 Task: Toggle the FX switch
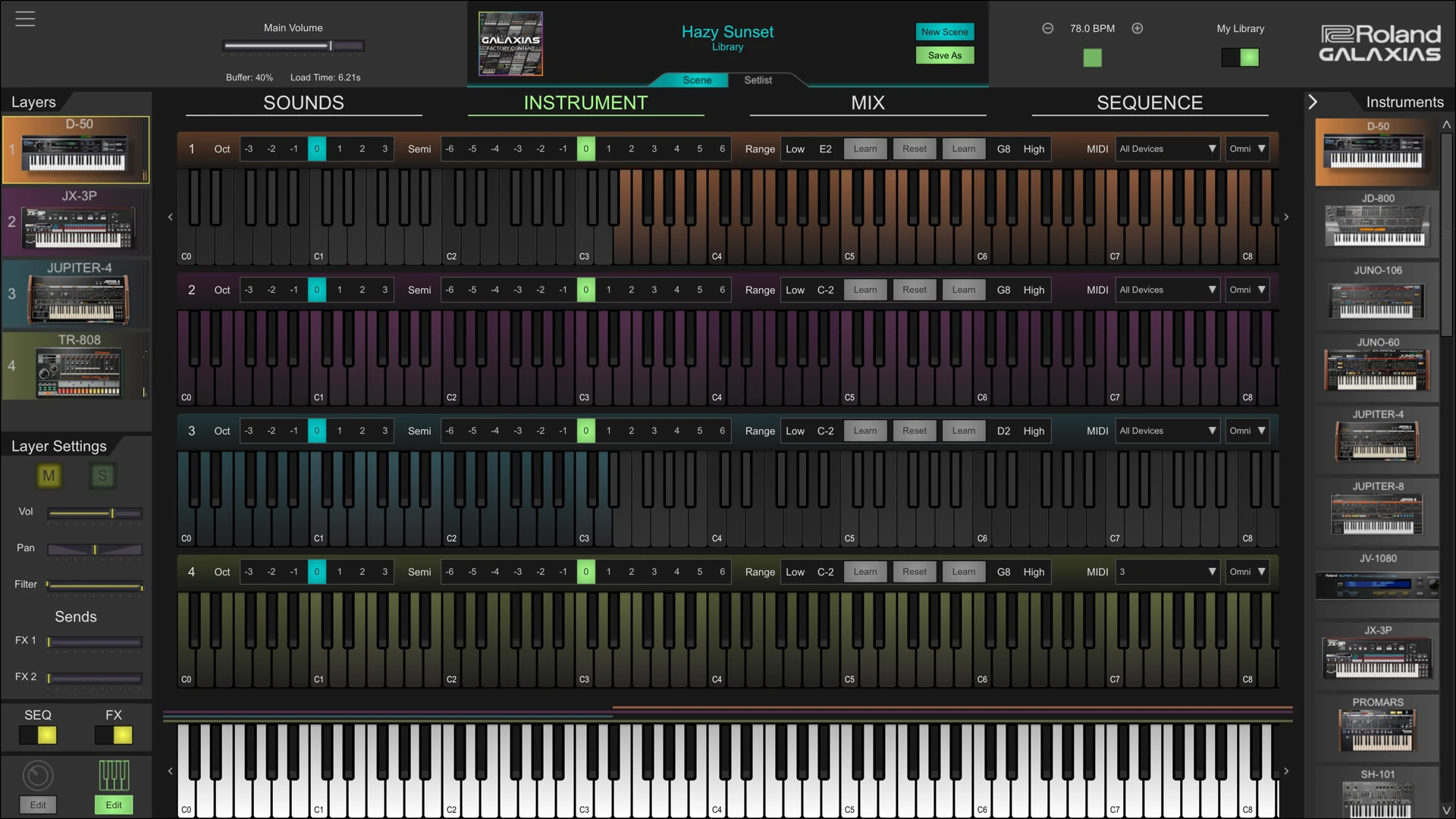(x=114, y=735)
